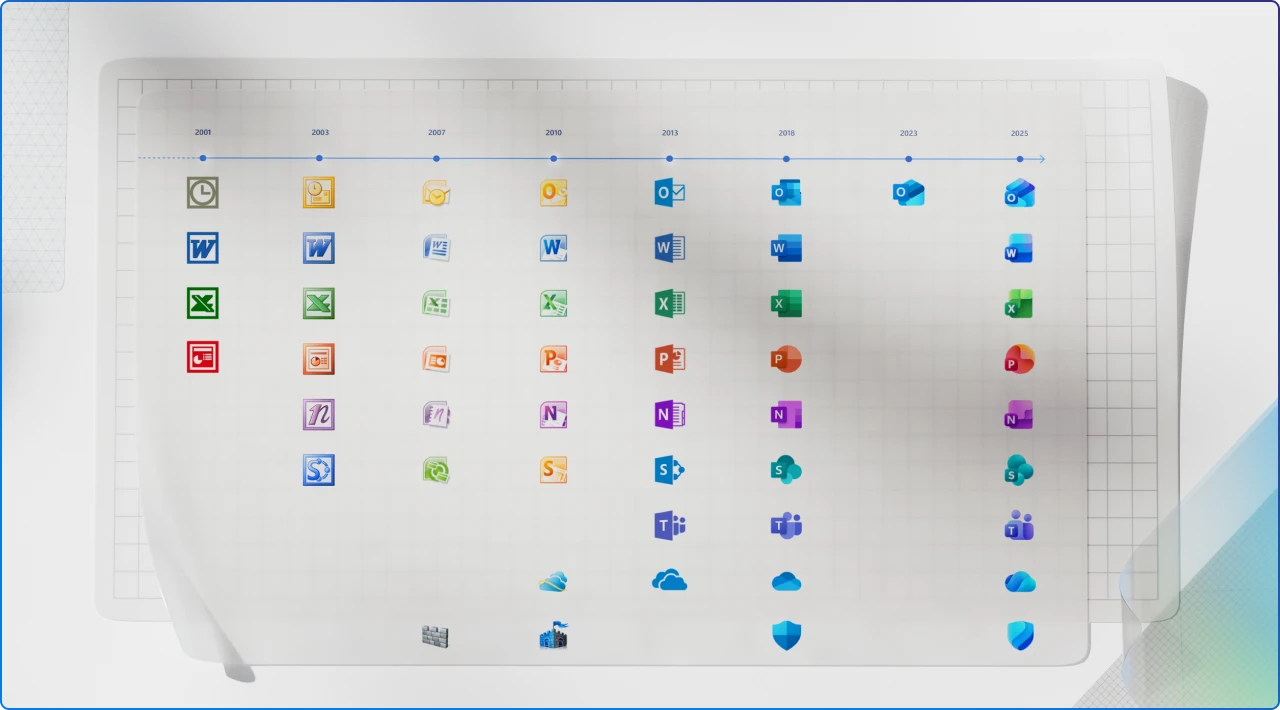This screenshot has width=1280, height=710.
Task: Choose the 2003 Excel icon
Action: click(x=319, y=303)
